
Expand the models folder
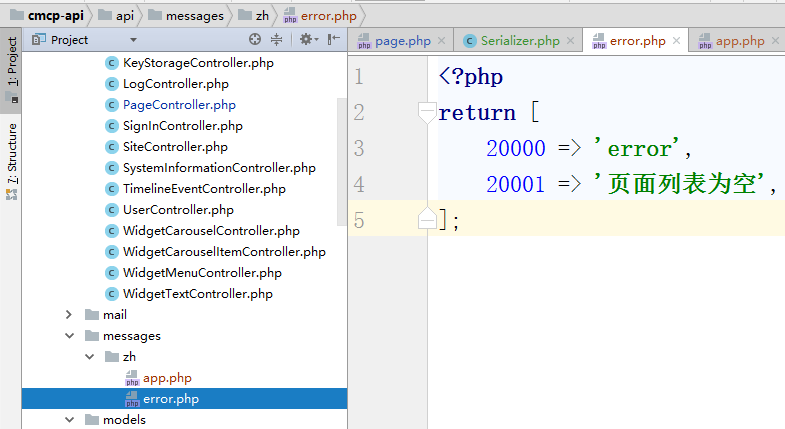(70, 420)
